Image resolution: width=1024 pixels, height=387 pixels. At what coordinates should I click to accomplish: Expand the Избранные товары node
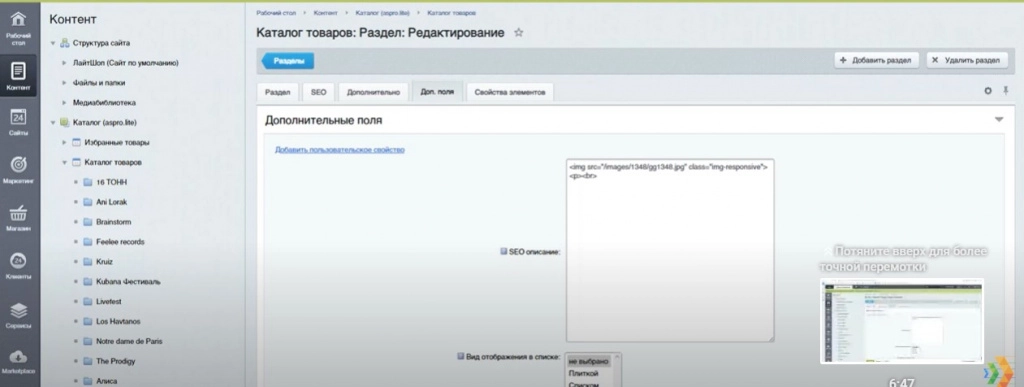tap(65, 142)
